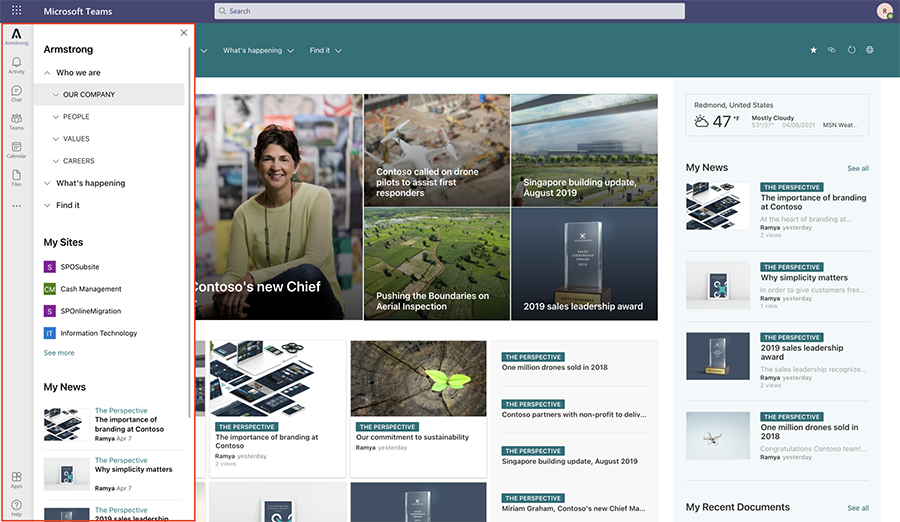The width and height of the screenshot is (900, 522).
Task: Open Why simplicity matters in side panel news
Action: click(x=134, y=469)
